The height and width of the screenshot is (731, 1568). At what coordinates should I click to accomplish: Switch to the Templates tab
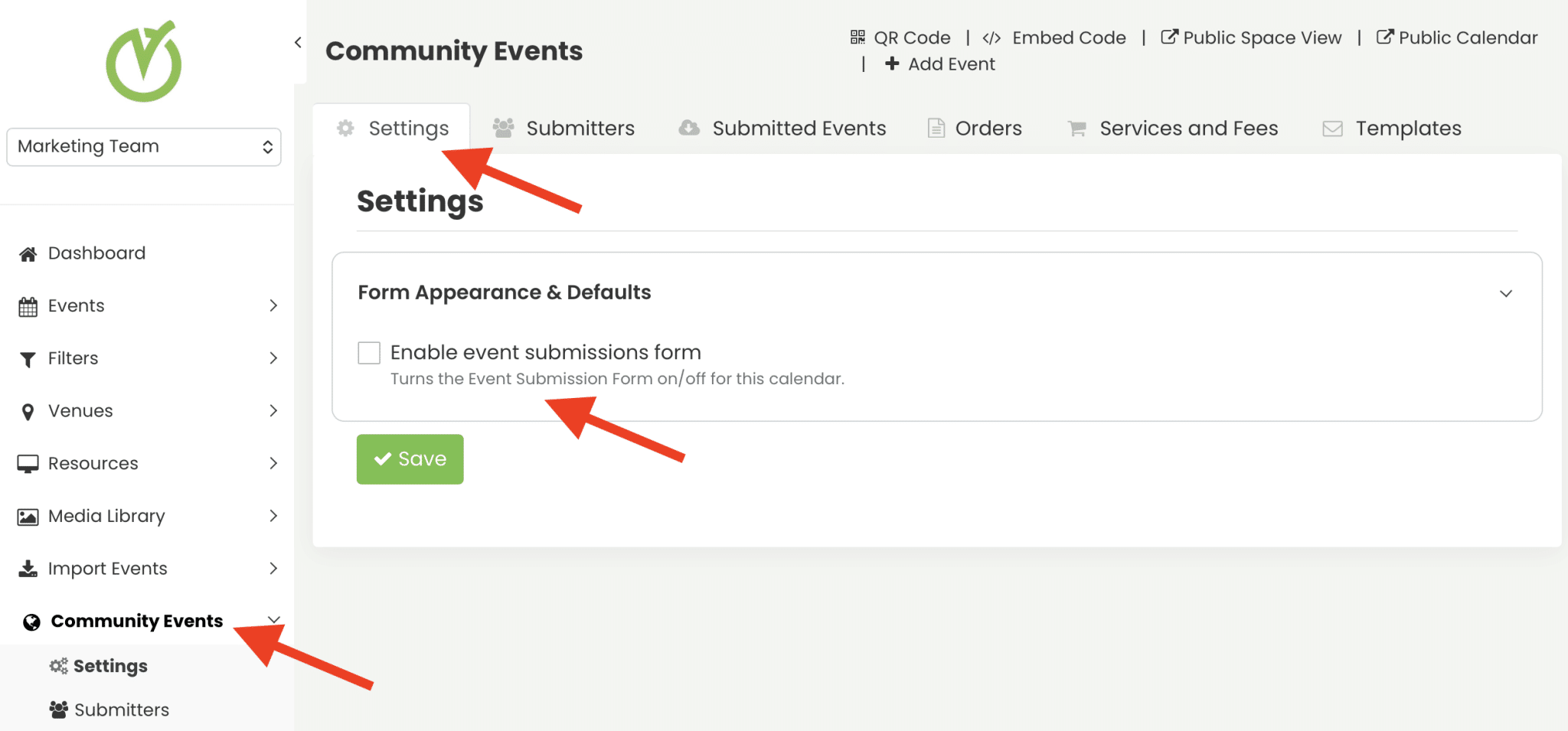click(1409, 128)
